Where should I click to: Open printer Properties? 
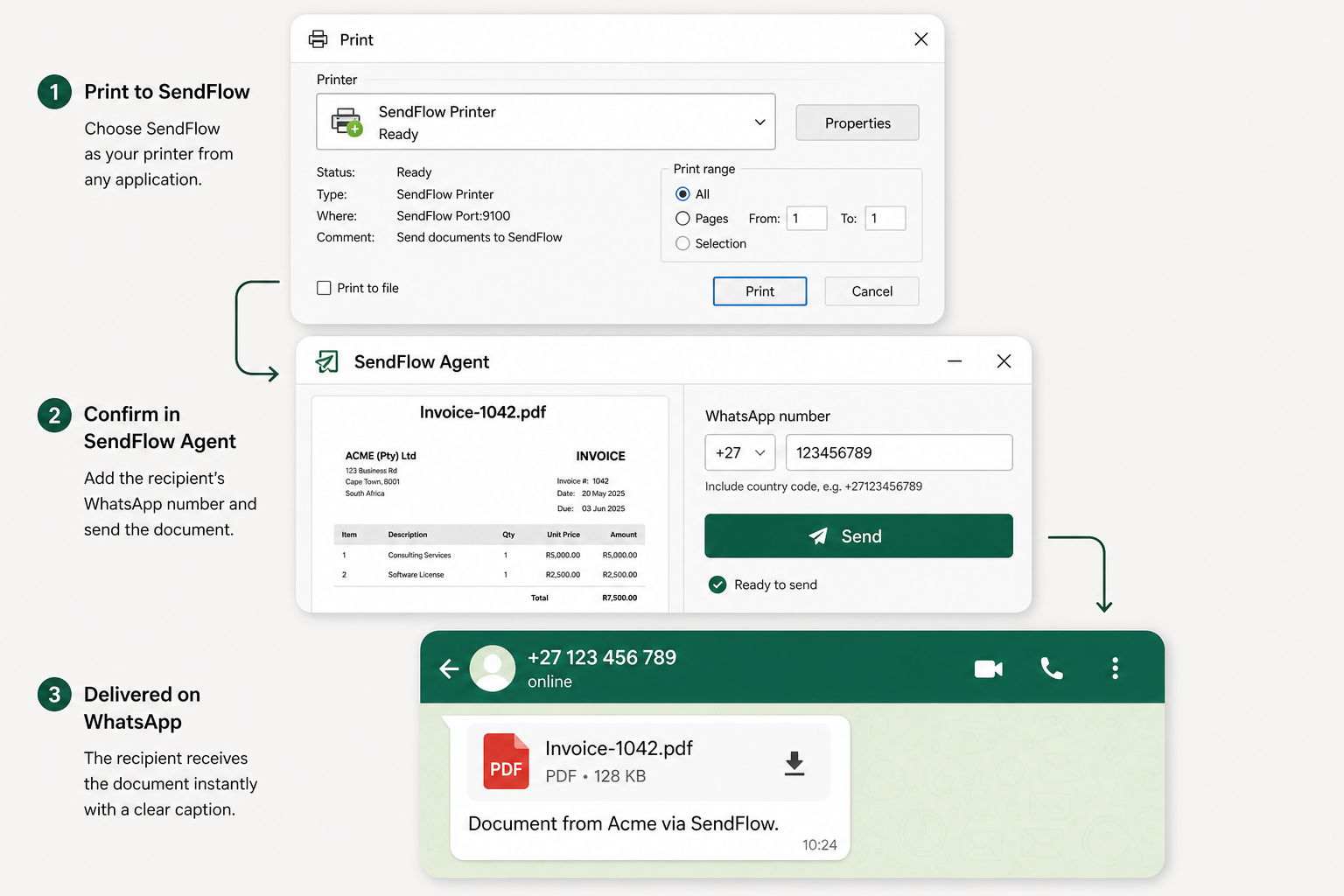point(857,122)
